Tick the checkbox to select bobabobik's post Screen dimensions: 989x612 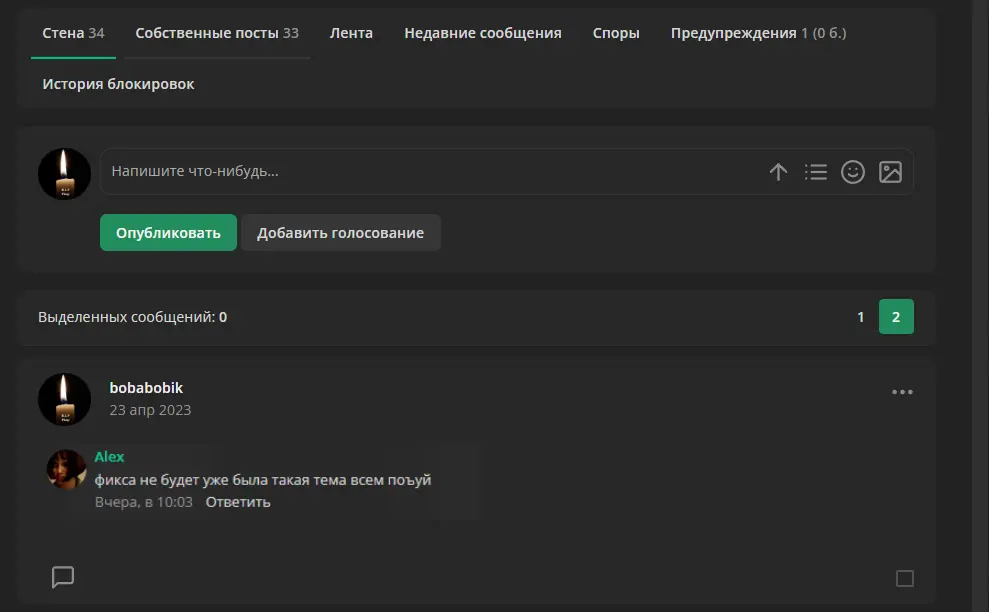click(x=904, y=578)
